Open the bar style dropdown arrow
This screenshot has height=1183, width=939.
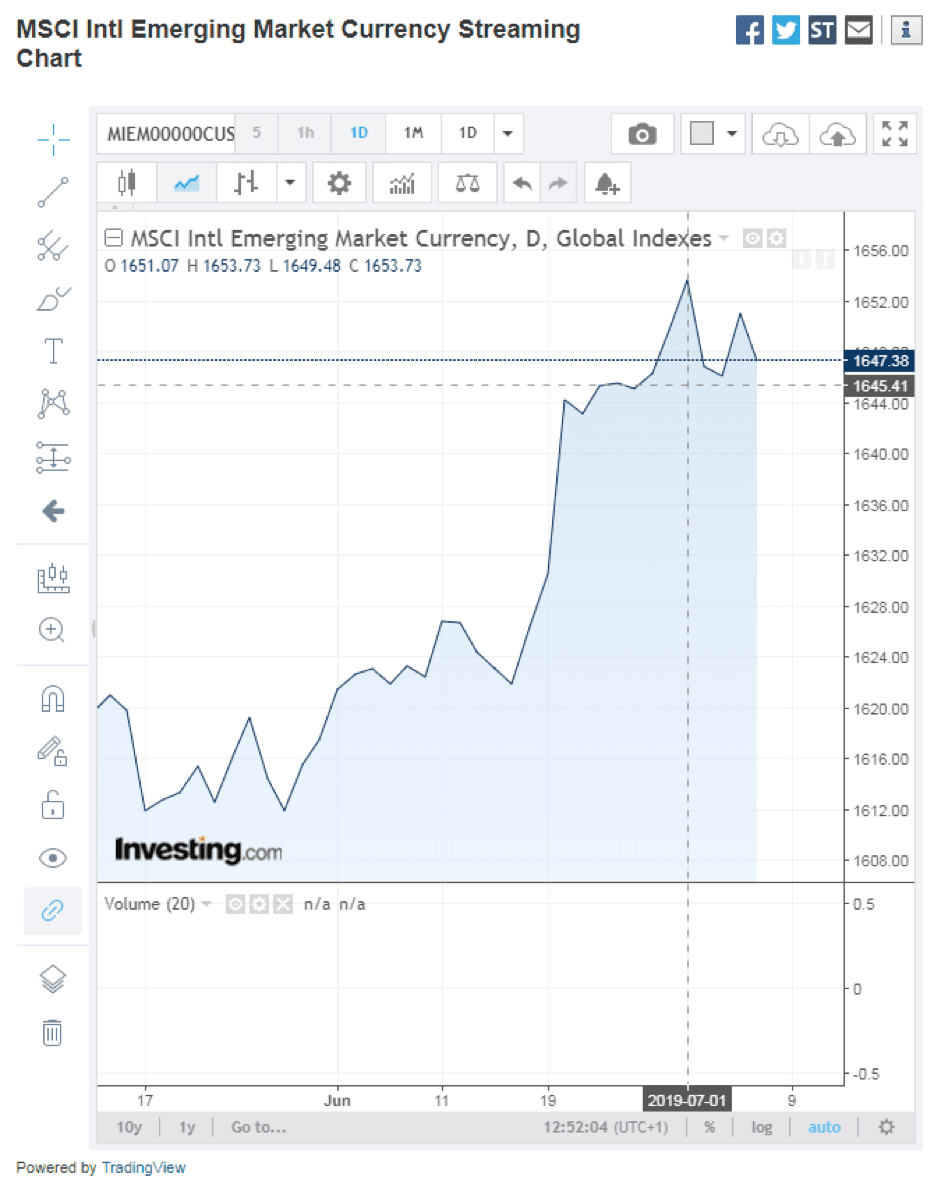click(290, 183)
